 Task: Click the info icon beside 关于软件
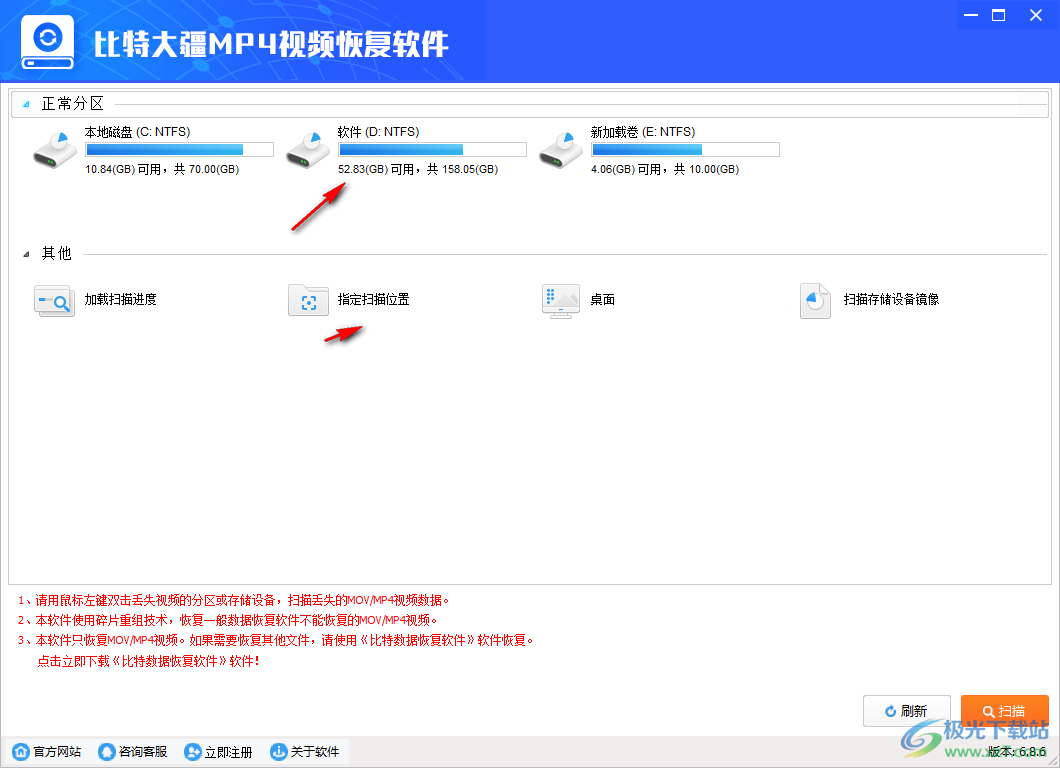[x=279, y=752]
